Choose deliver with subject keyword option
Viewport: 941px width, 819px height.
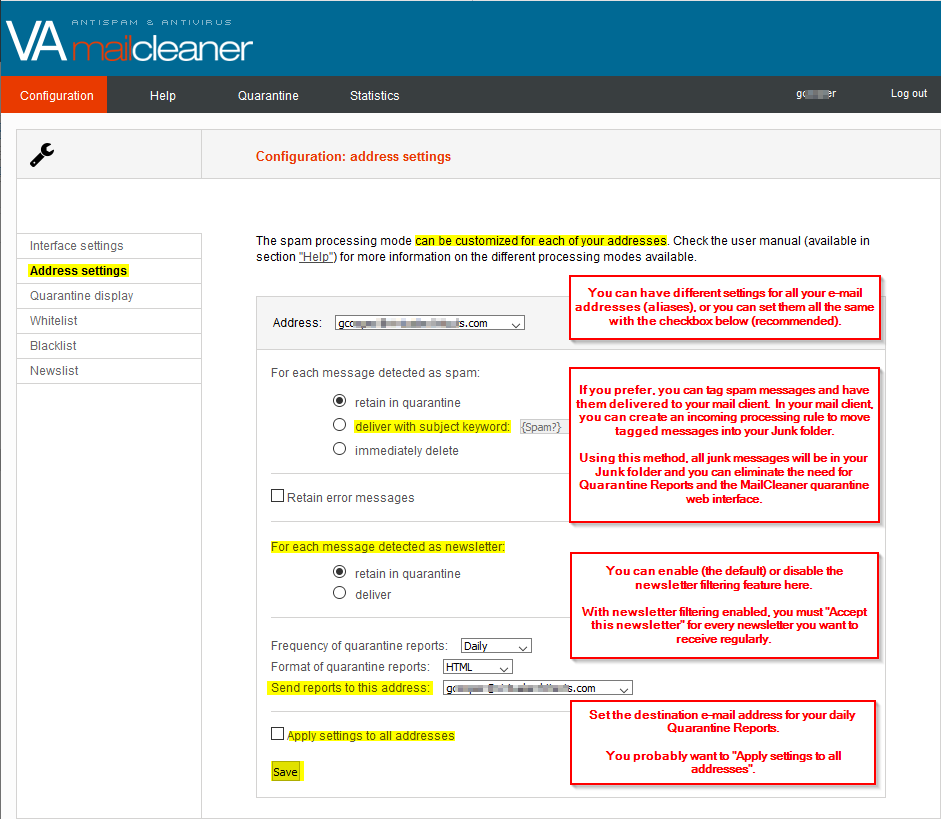[x=339, y=425]
